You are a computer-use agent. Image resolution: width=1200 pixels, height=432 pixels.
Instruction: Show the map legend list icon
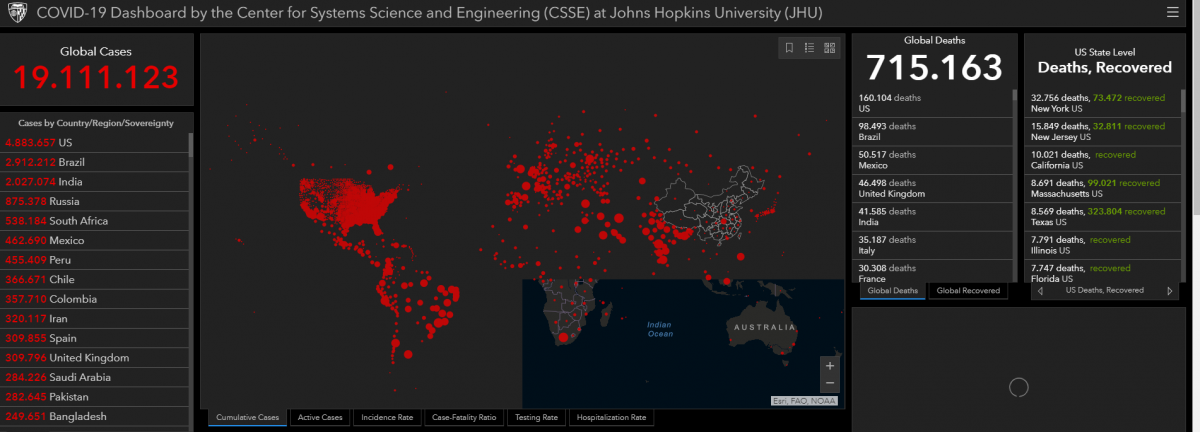pyautogui.click(x=809, y=48)
